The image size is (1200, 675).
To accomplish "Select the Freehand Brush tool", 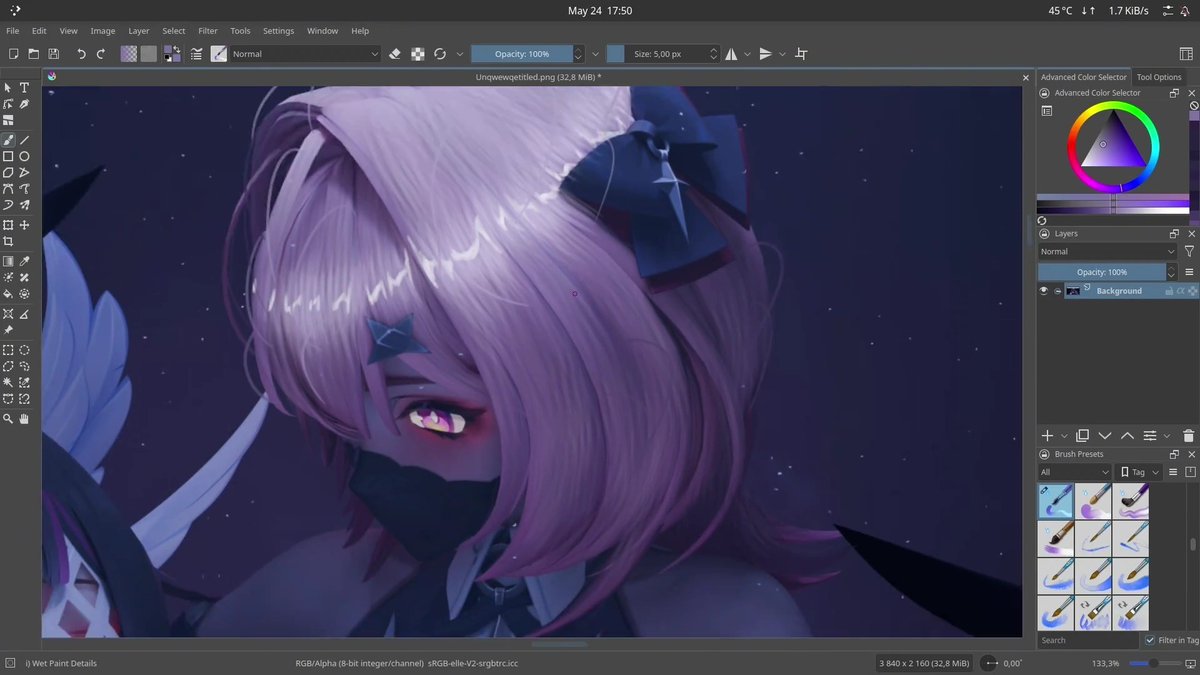I will (x=8, y=140).
